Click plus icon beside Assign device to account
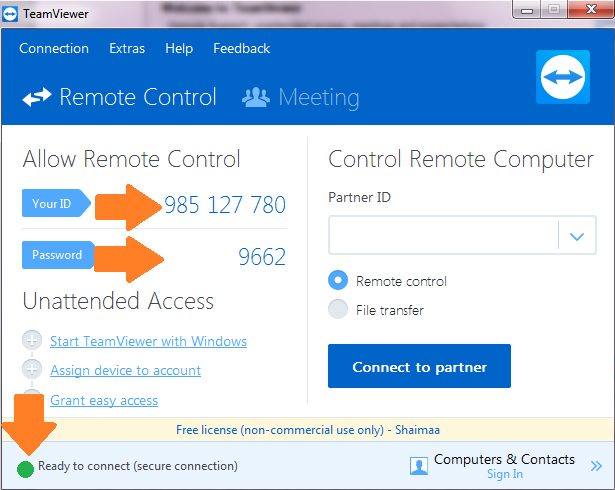615x490 pixels. coord(32,369)
